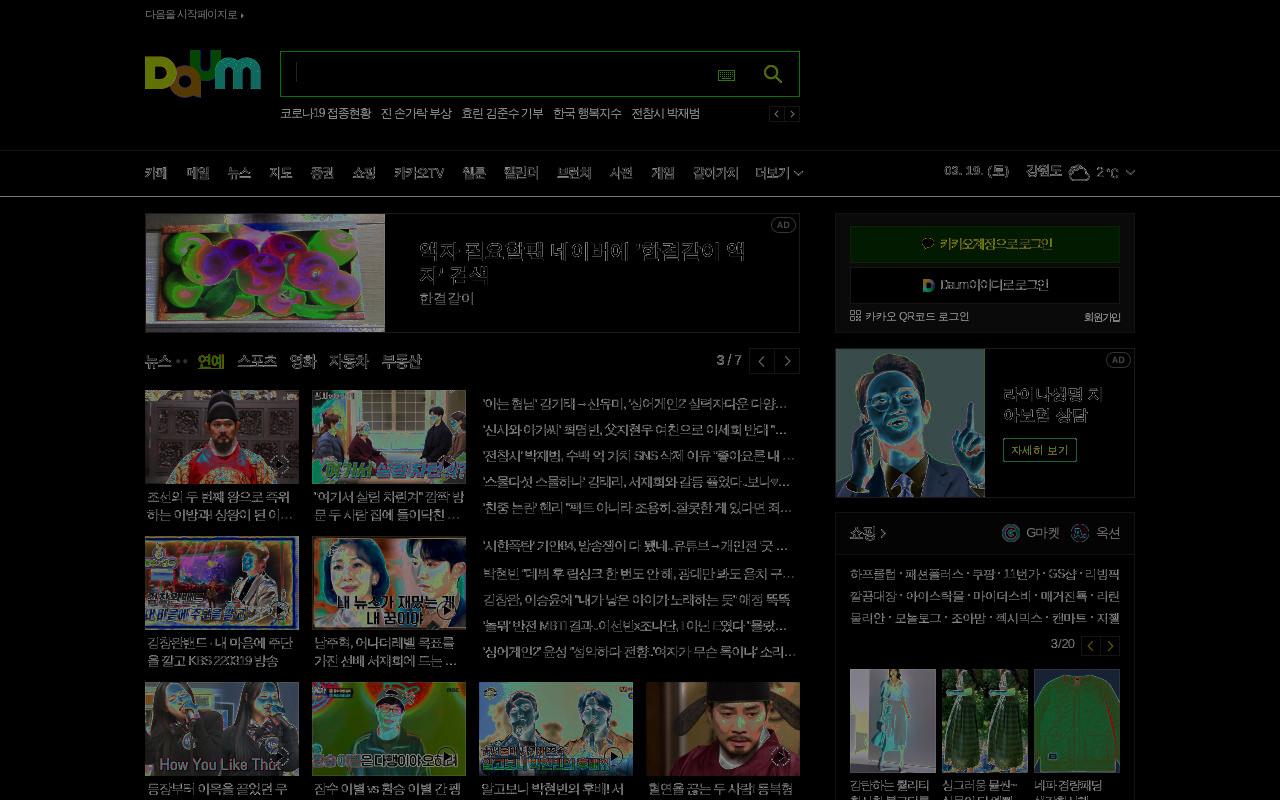Click the How You Like That thumbnail
Image resolution: width=1280 pixels, height=800 pixels.
point(221,729)
